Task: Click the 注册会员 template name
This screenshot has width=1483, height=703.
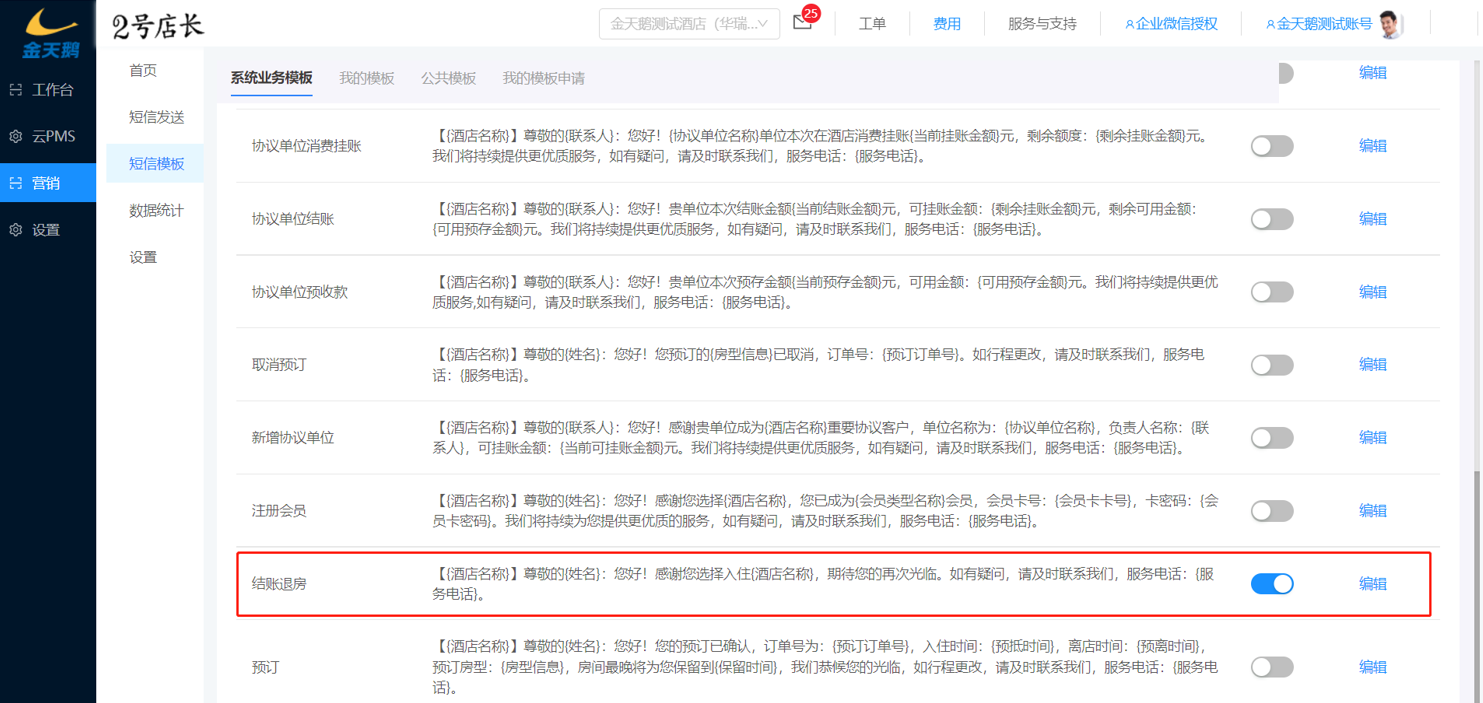Action: pos(279,511)
